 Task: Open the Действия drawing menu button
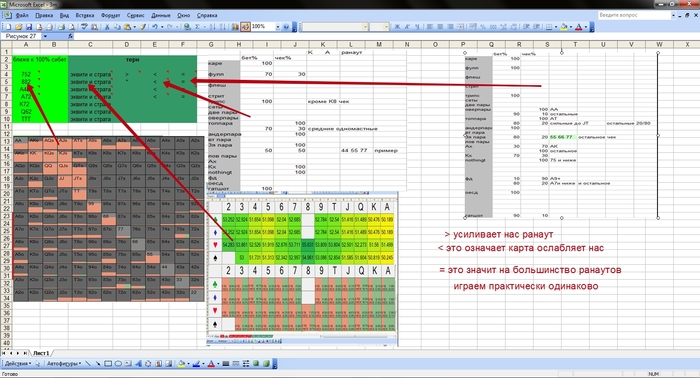click(18, 364)
